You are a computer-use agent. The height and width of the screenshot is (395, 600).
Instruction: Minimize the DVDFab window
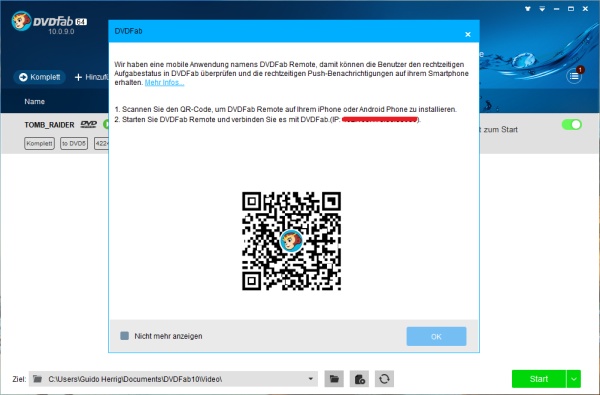(556, 8)
